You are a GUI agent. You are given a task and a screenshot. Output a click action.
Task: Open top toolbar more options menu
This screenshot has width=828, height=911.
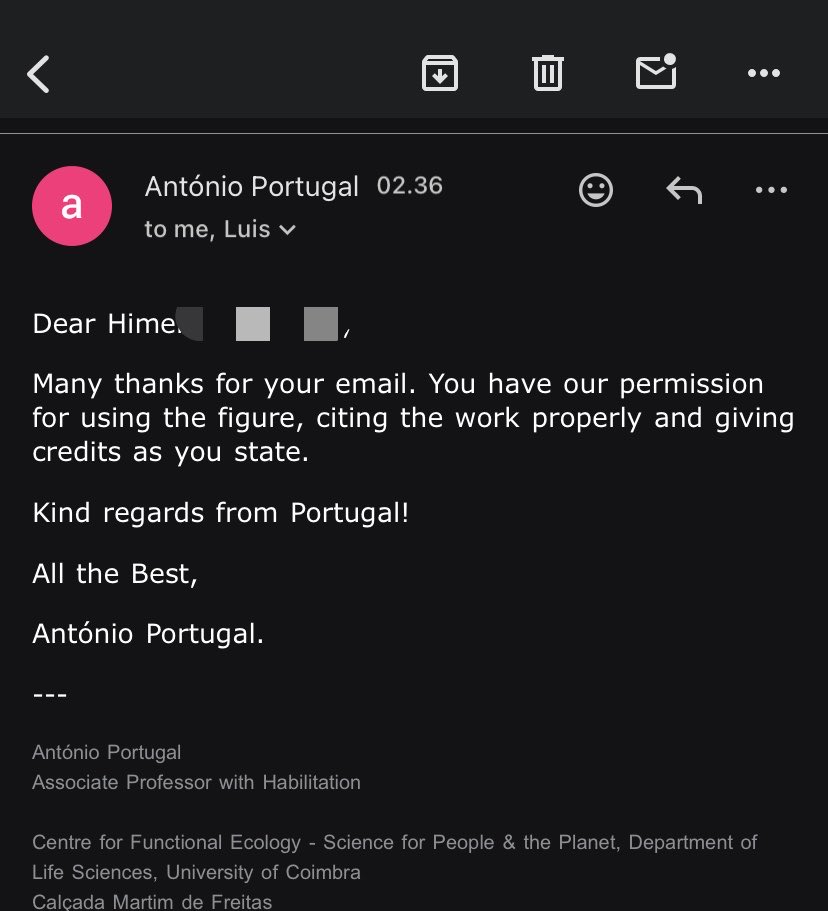coord(764,73)
